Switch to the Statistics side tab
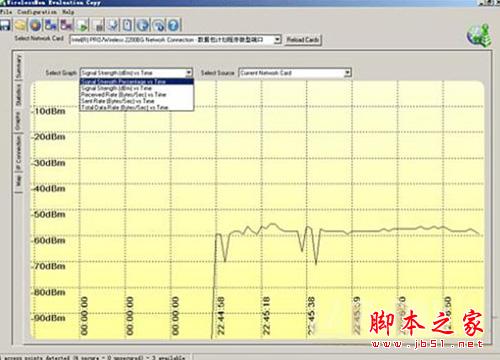Screen dimensions: 500x360 coord(18,95)
